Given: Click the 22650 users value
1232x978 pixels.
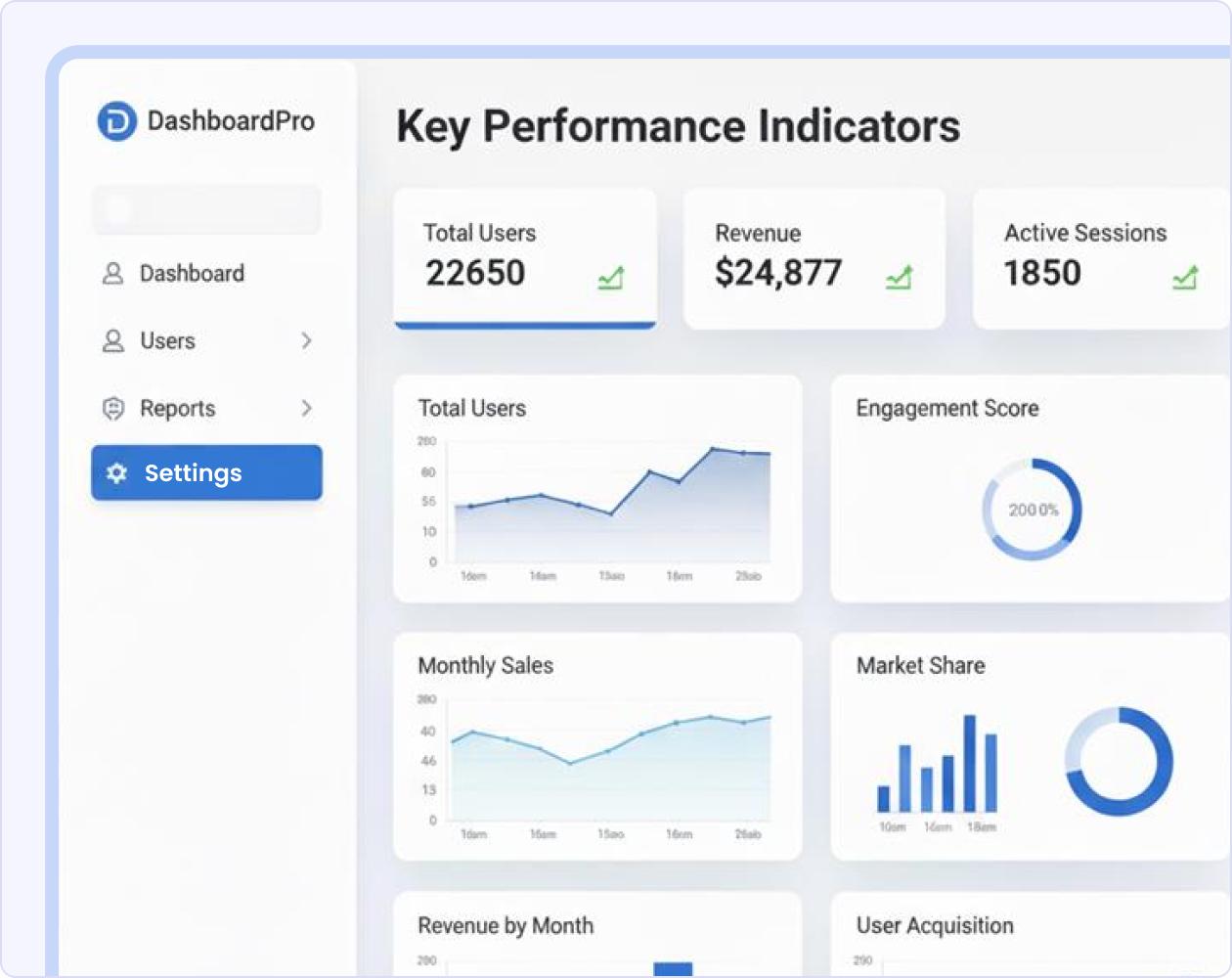Looking at the screenshot, I should point(475,273).
